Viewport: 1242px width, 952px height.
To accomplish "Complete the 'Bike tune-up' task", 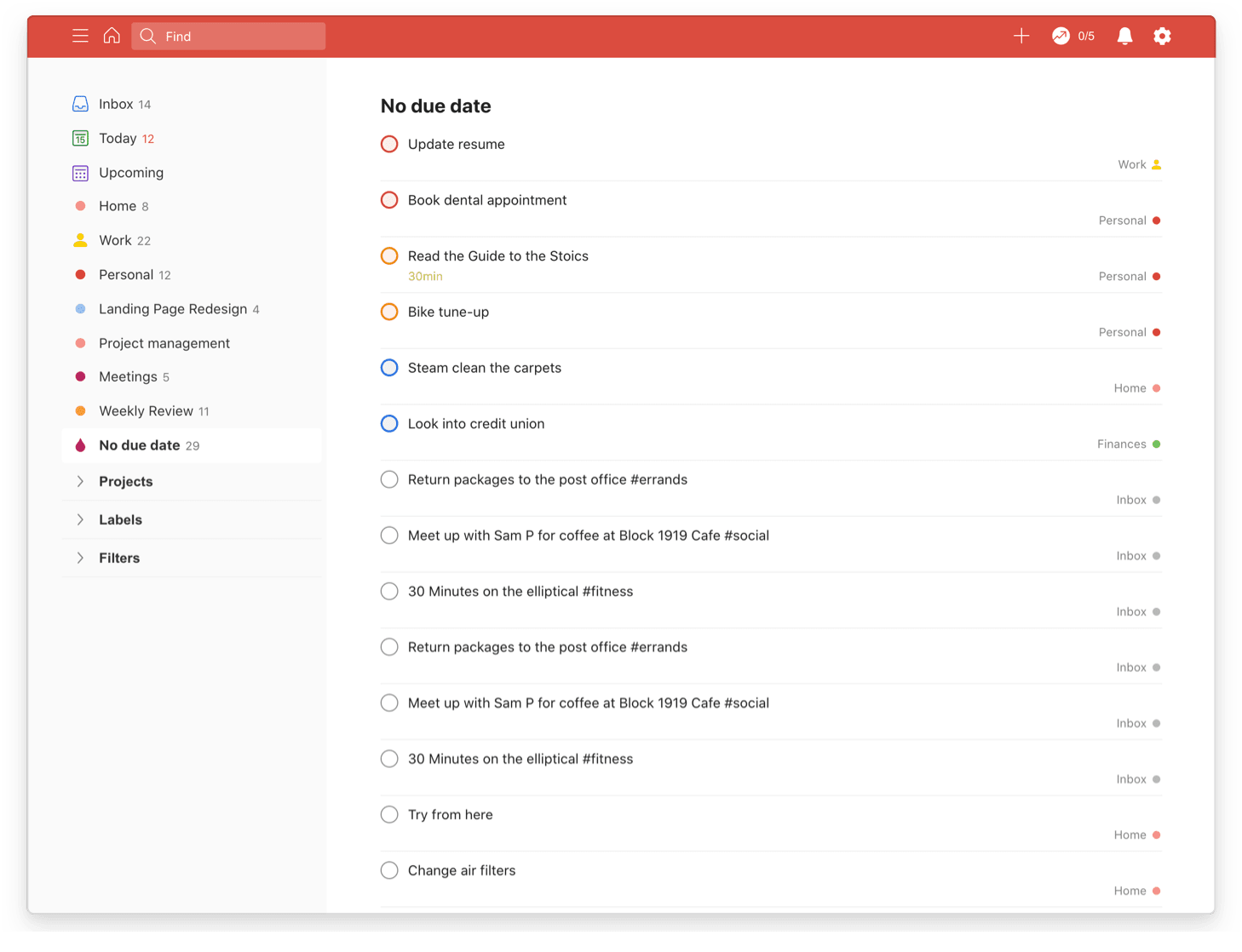I will pos(389,312).
